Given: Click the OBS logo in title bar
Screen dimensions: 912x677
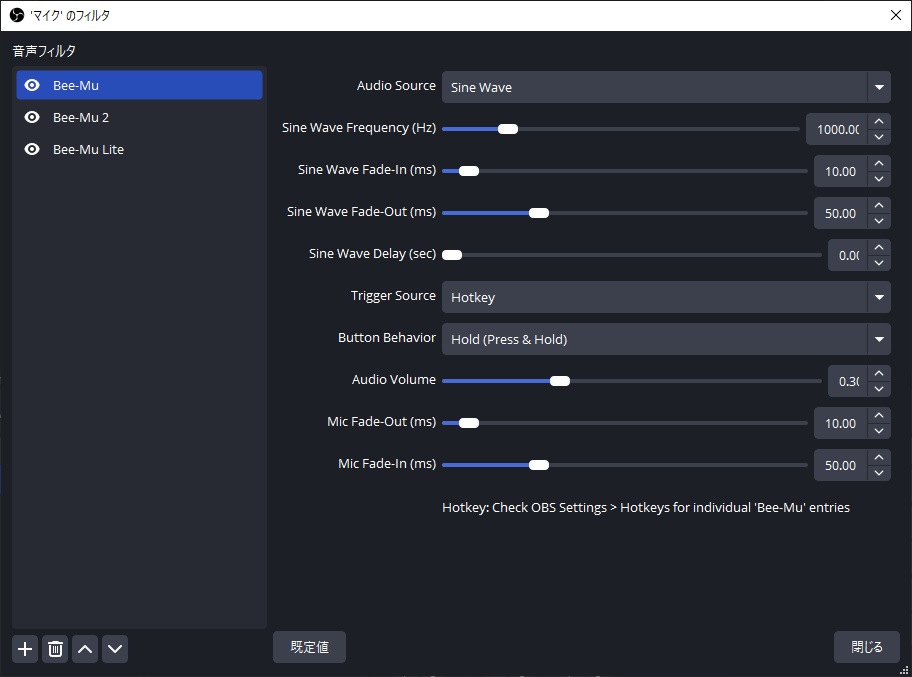Looking at the screenshot, I should click(17, 15).
